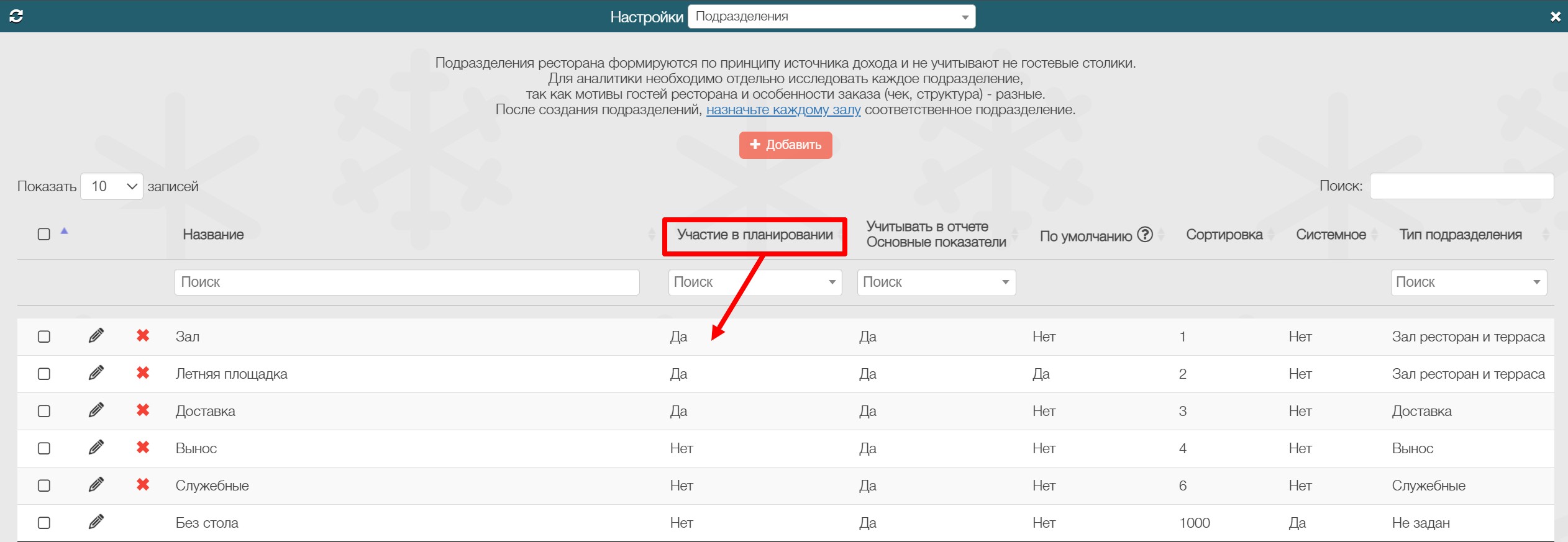This screenshot has width=1568, height=542.
Task: Toggle the select-all checkbox in table header
Action: [44, 234]
